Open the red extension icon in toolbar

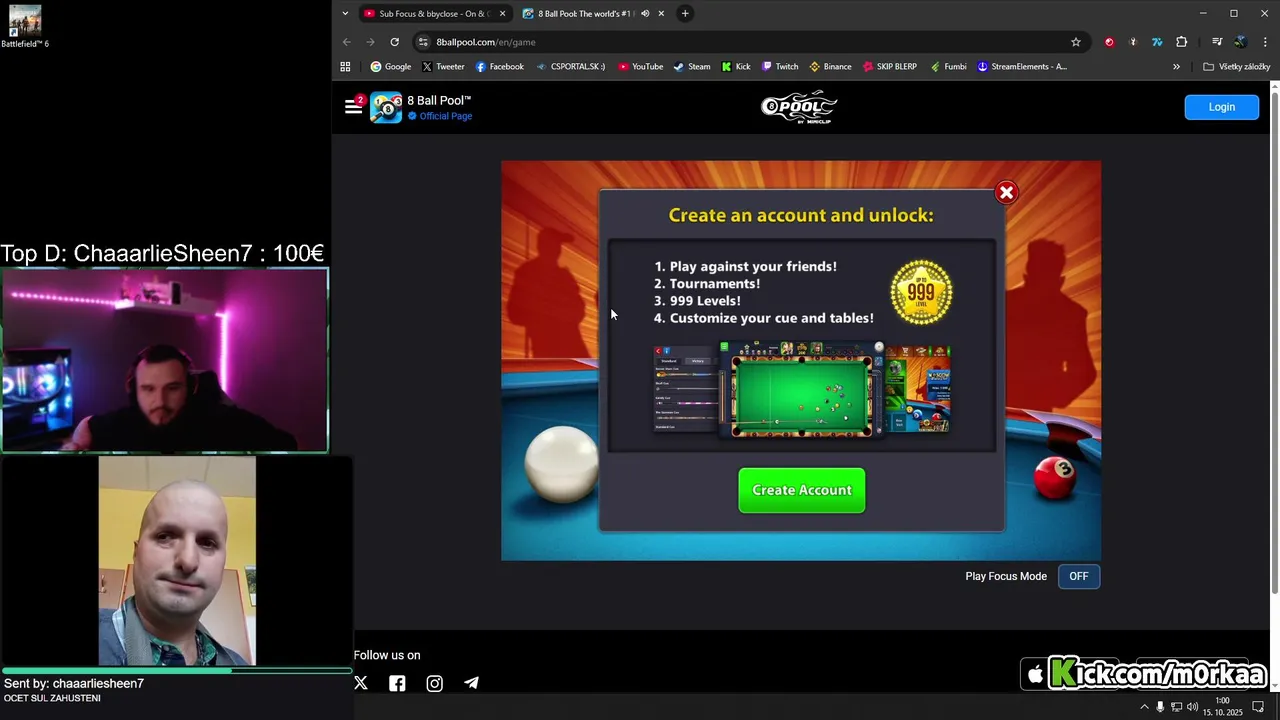pos(1109,42)
